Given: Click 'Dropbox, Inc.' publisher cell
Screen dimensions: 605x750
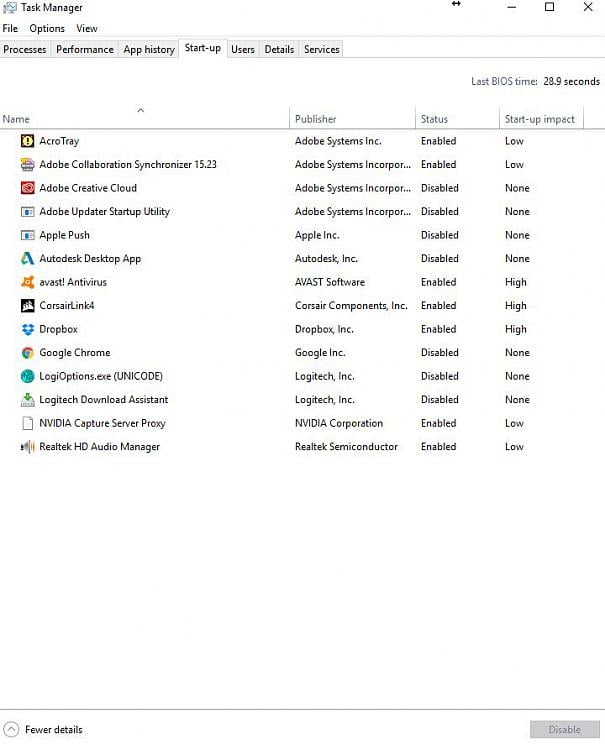Looking at the screenshot, I should coord(324,329).
